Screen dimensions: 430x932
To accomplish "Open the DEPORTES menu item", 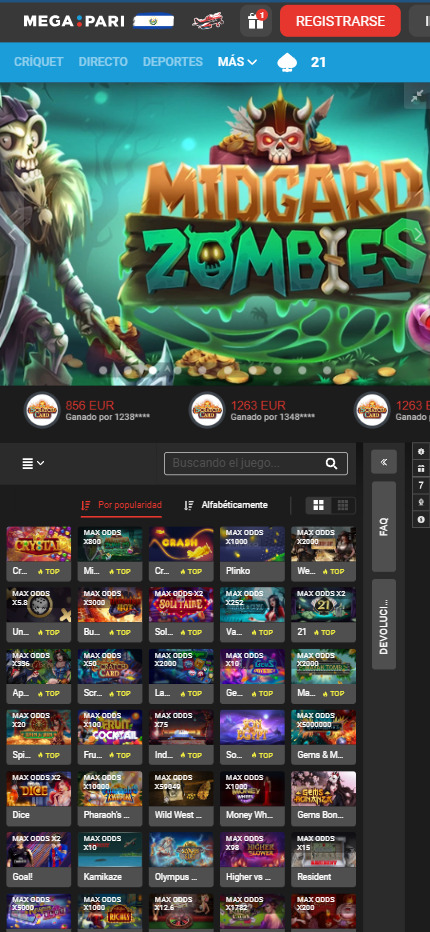I will coord(172,62).
